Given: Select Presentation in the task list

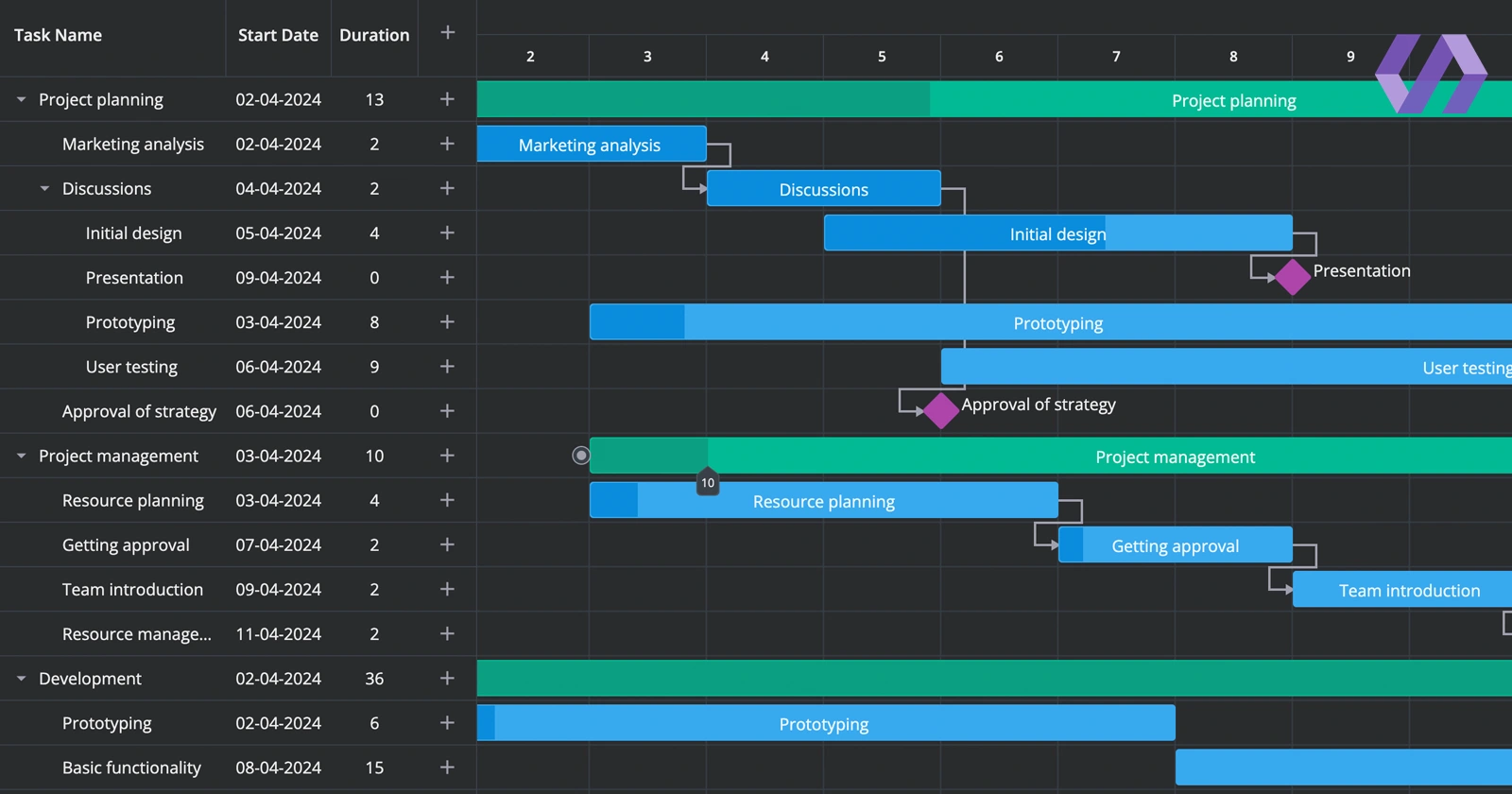Looking at the screenshot, I should pyautogui.click(x=134, y=277).
